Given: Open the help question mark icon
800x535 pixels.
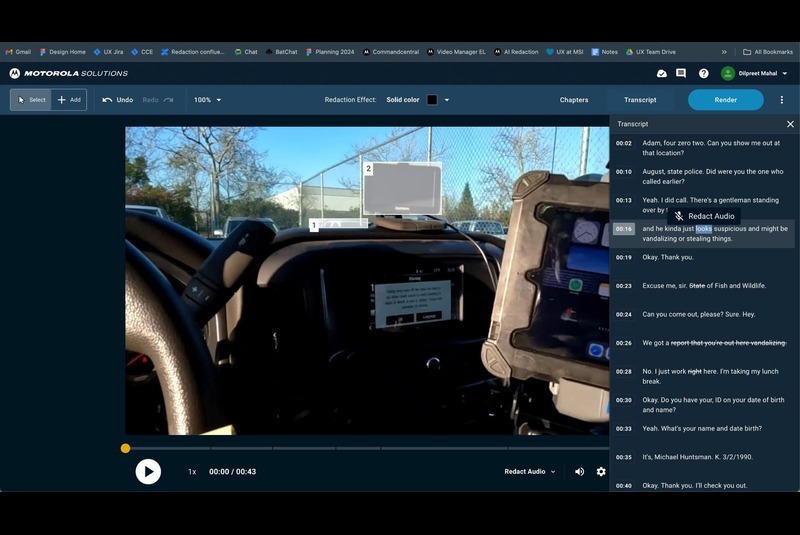Looking at the screenshot, I should [x=704, y=73].
